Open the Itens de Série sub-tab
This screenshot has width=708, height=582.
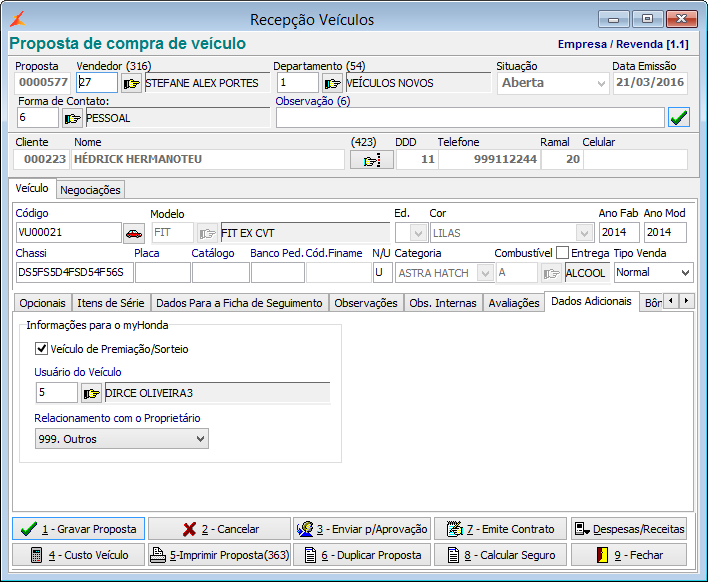[x=111, y=303]
